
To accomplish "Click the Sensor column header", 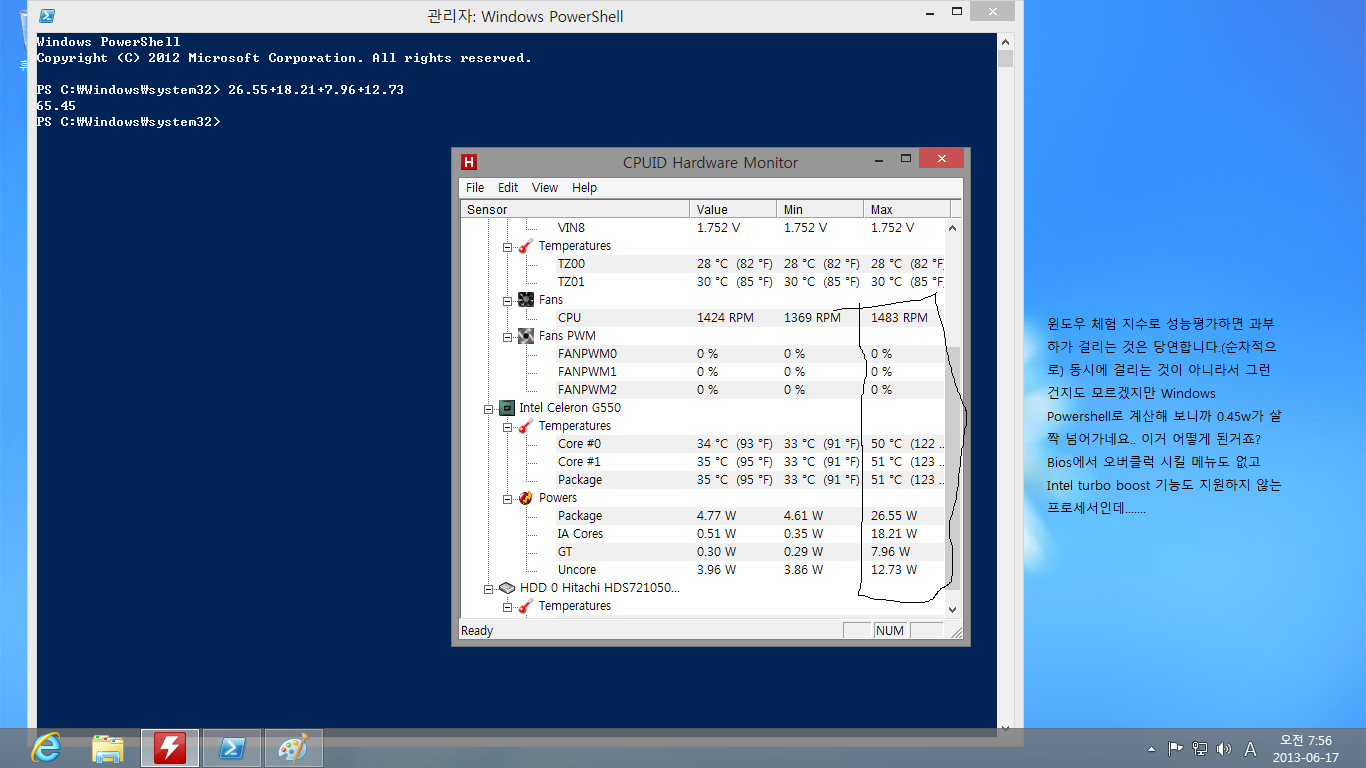I will click(x=576, y=209).
